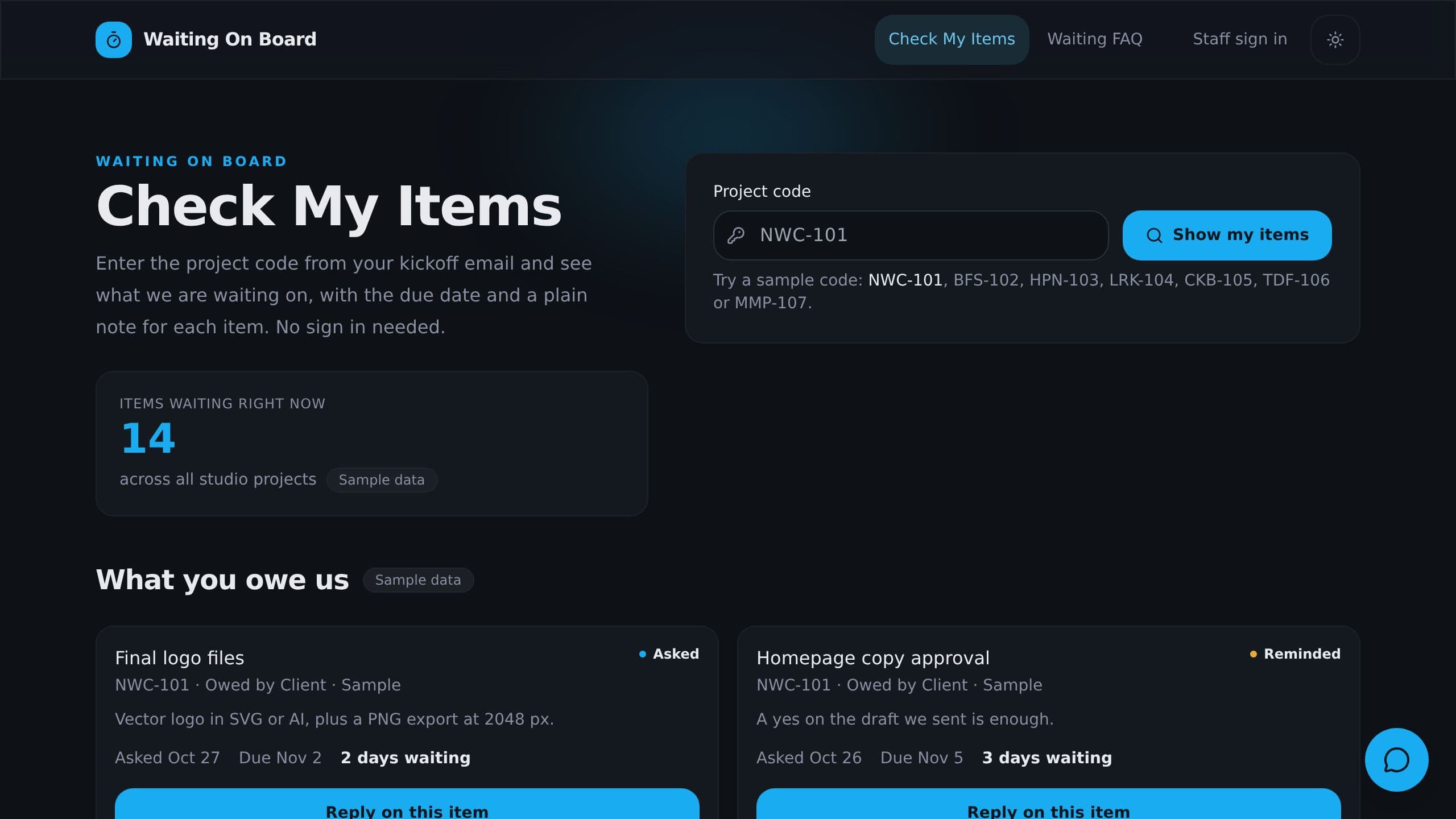The image size is (1456, 819).
Task: Select sample code BFS-102
Action: tap(986, 280)
